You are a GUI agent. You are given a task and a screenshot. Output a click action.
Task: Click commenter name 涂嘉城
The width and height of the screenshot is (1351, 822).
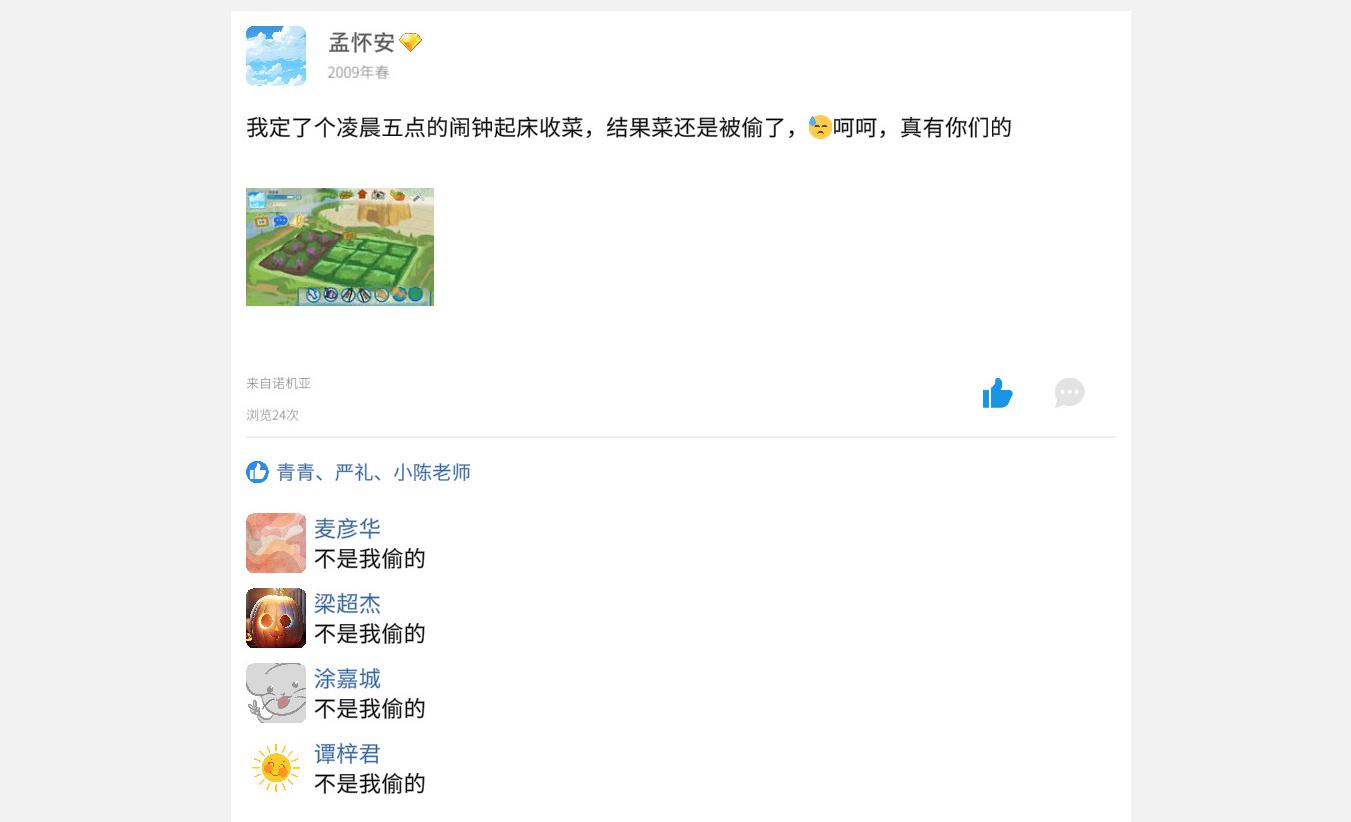coord(347,679)
